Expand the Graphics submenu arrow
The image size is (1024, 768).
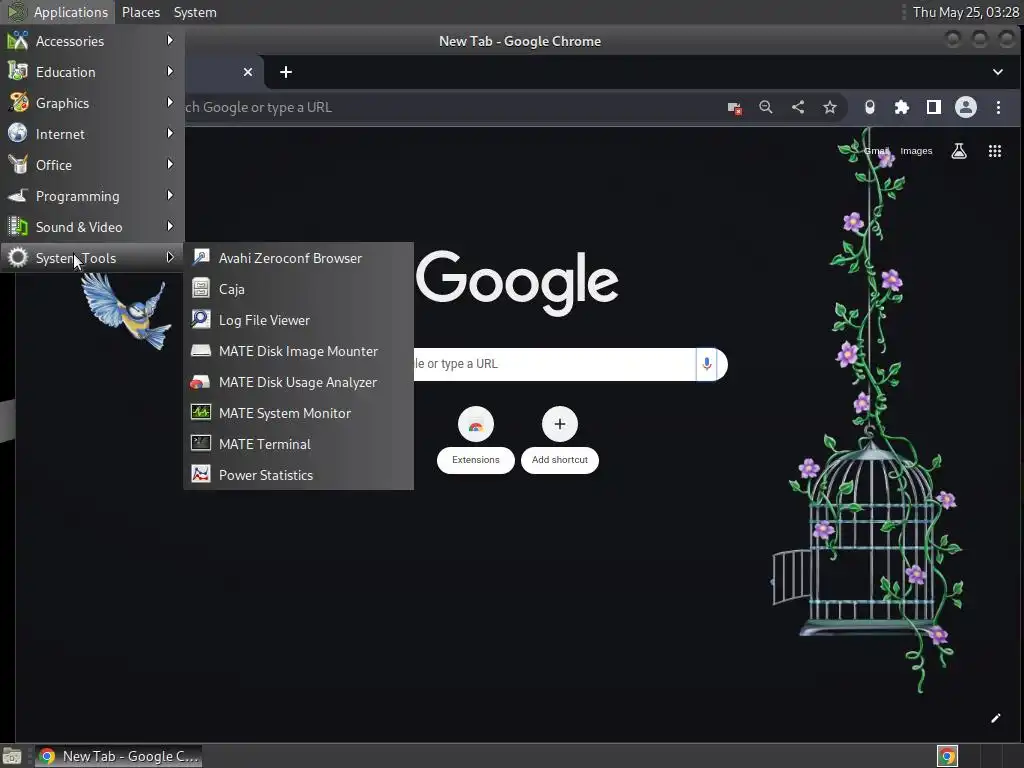point(170,103)
